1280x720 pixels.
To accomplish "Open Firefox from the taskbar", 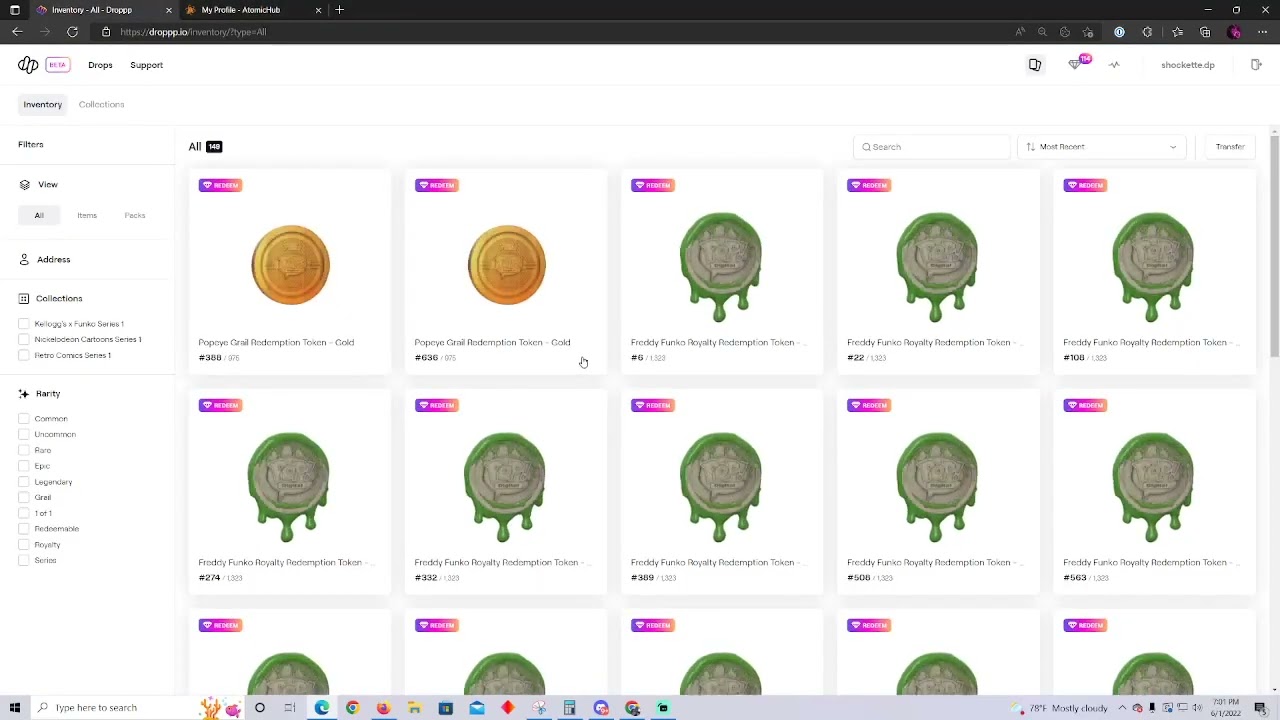I will point(383,708).
